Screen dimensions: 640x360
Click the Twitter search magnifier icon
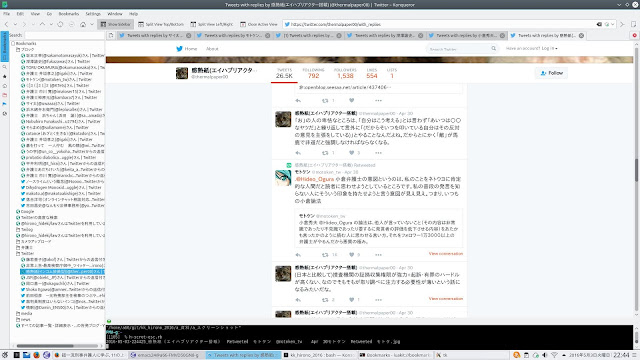[x=493, y=49]
